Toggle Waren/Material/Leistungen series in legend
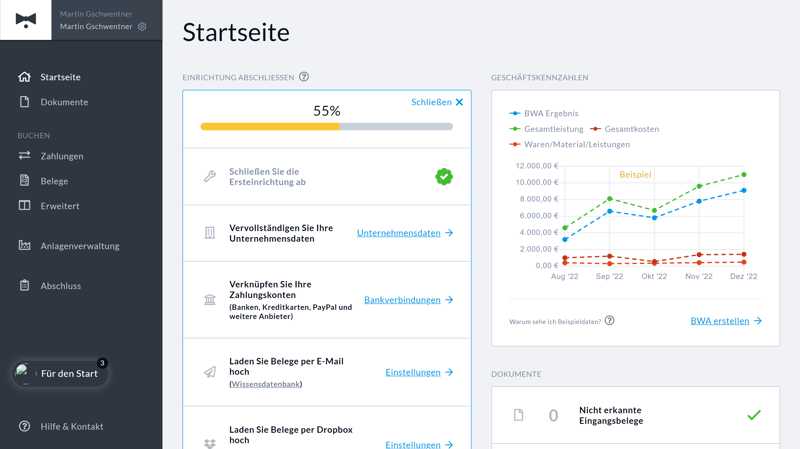This screenshot has height=449, width=800. coord(569,144)
